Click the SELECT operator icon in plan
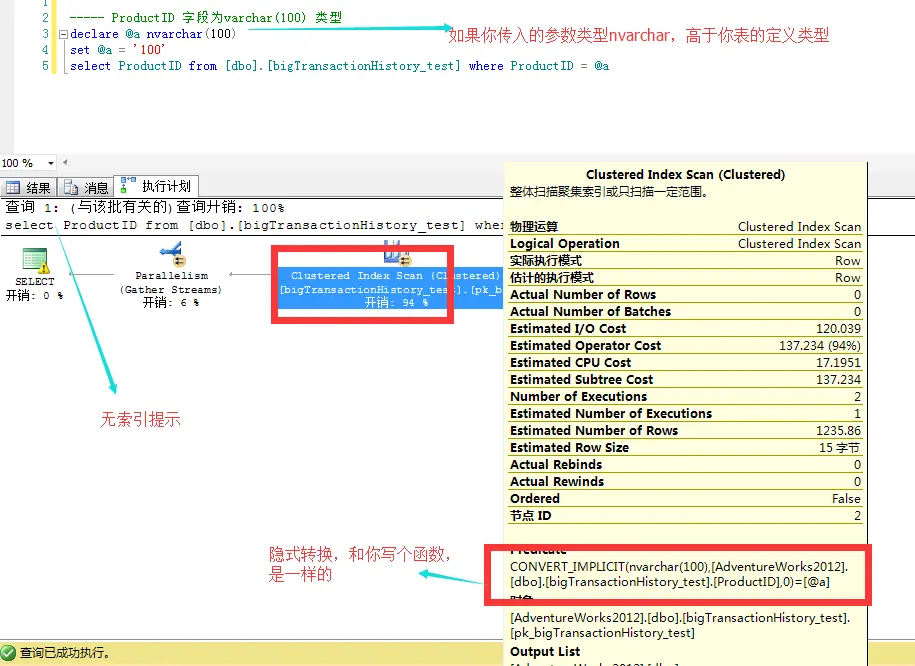The image size is (915, 666). click(35, 260)
